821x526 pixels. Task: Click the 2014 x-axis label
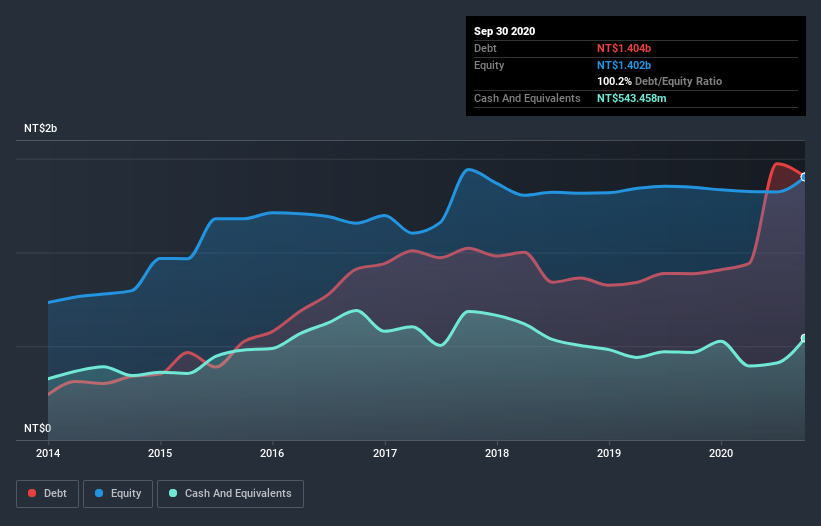click(x=48, y=453)
